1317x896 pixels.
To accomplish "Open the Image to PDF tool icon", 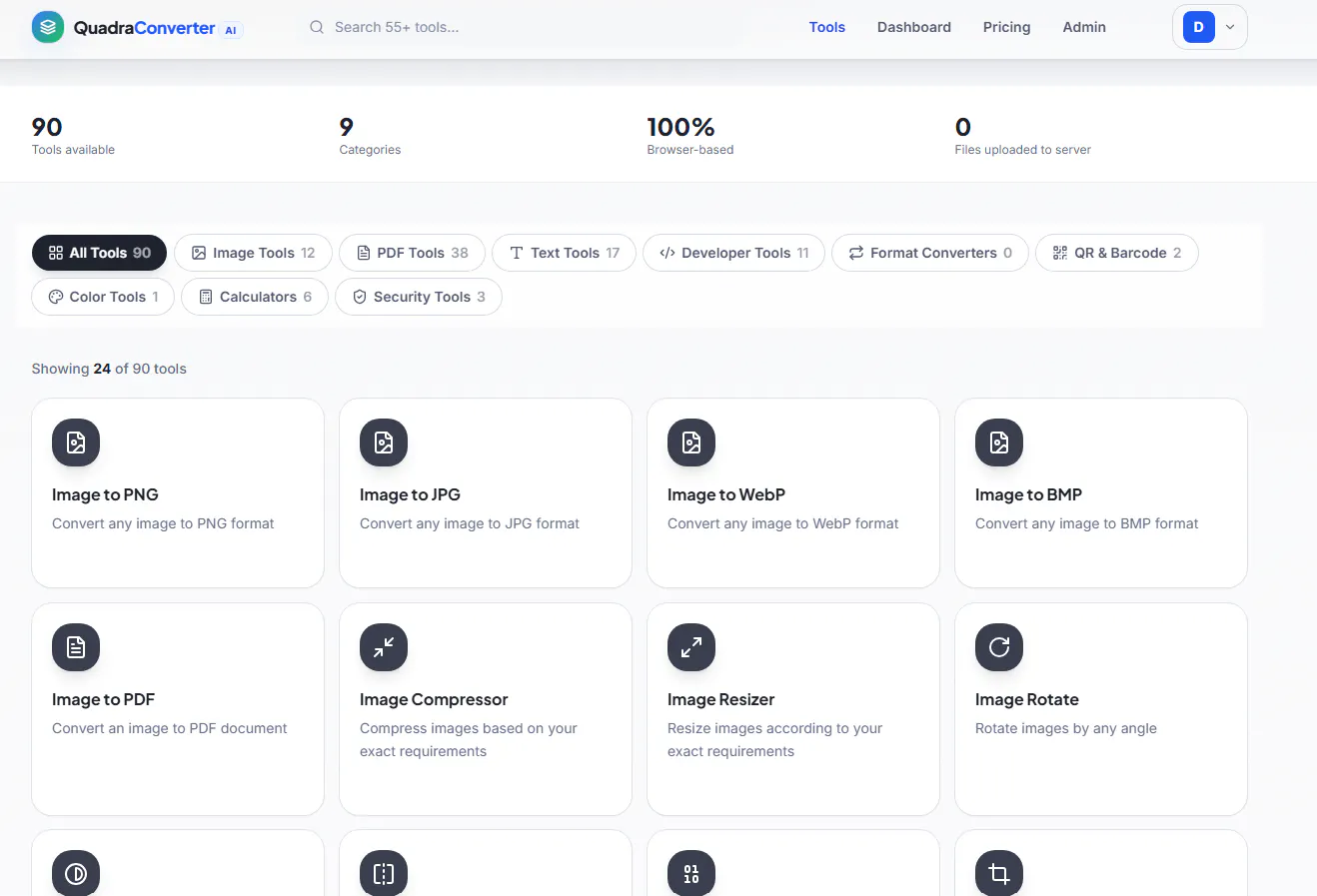I will pyautogui.click(x=76, y=647).
